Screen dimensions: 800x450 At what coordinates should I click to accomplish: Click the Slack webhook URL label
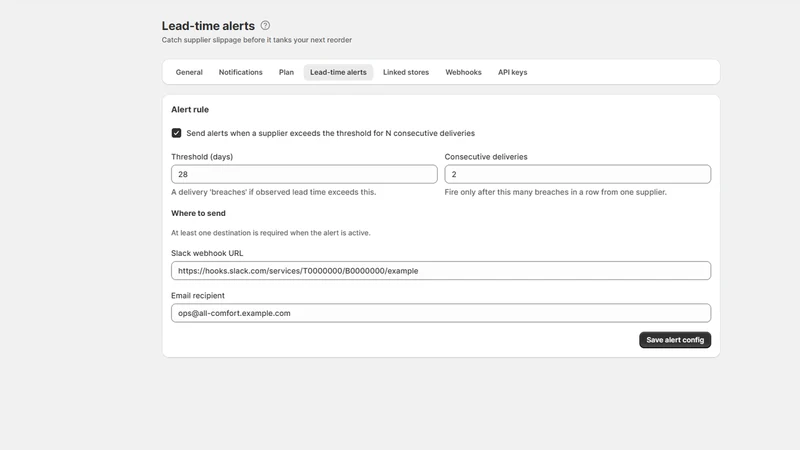(207, 253)
